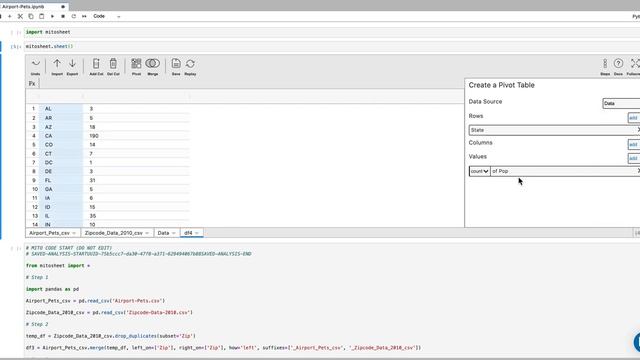640x360 pixels.
Task: Click the value cell '18'
Action: [x=136, y=127]
